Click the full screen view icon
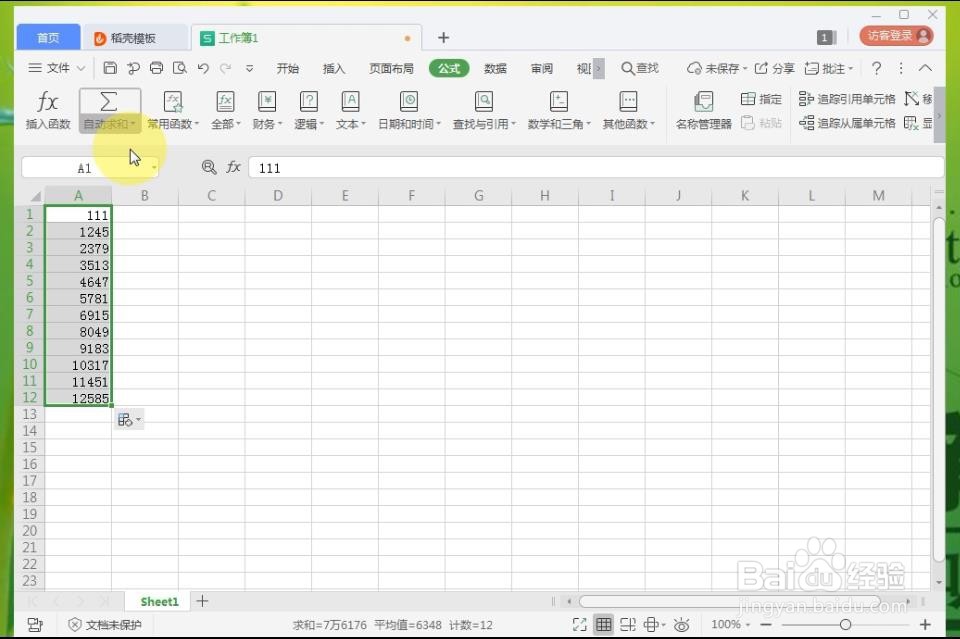Viewport: 960px width, 639px height. [x=579, y=624]
